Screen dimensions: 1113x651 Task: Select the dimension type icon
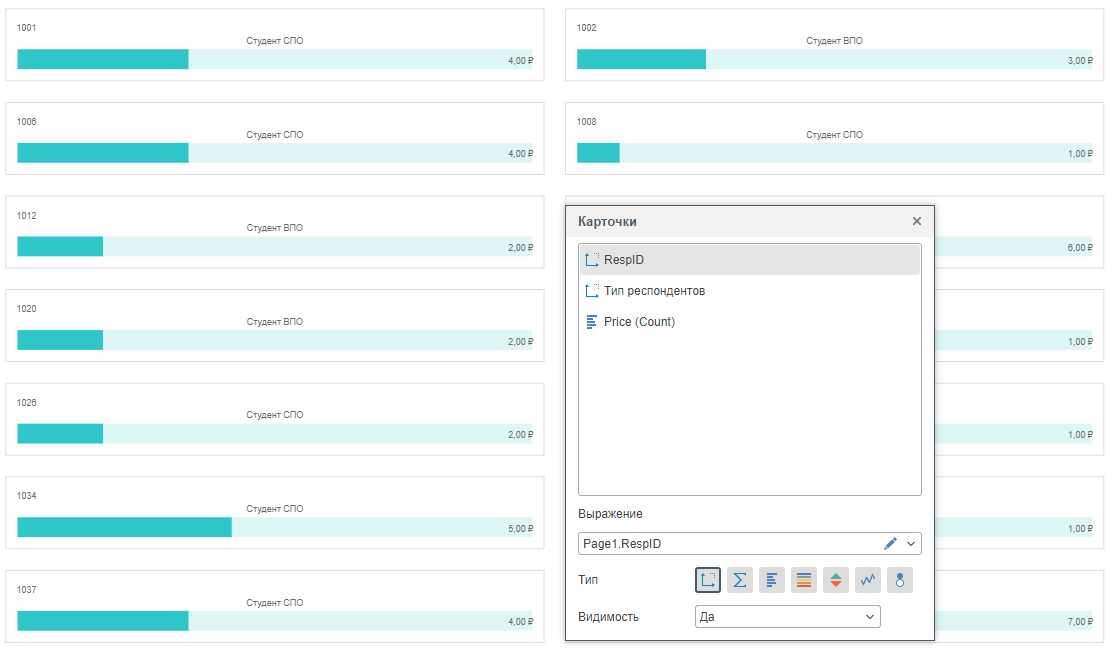coord(708,580)
